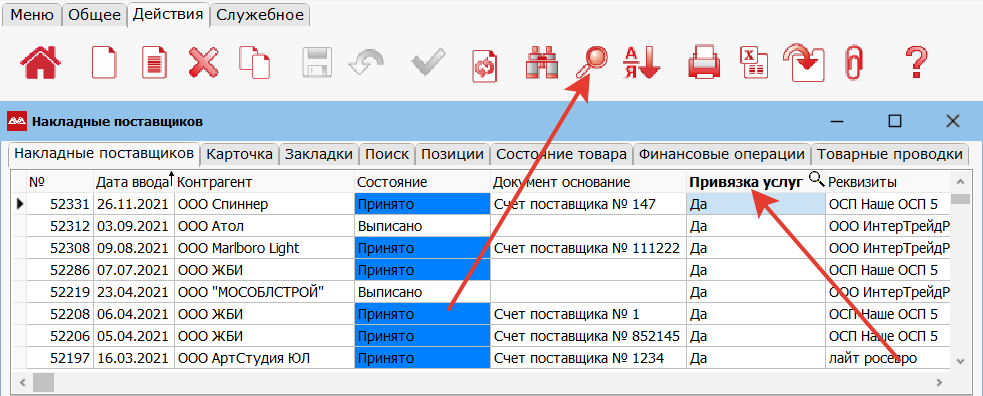Click the copy documents icon
The image size is (983, 396).
tap(255, 63)
